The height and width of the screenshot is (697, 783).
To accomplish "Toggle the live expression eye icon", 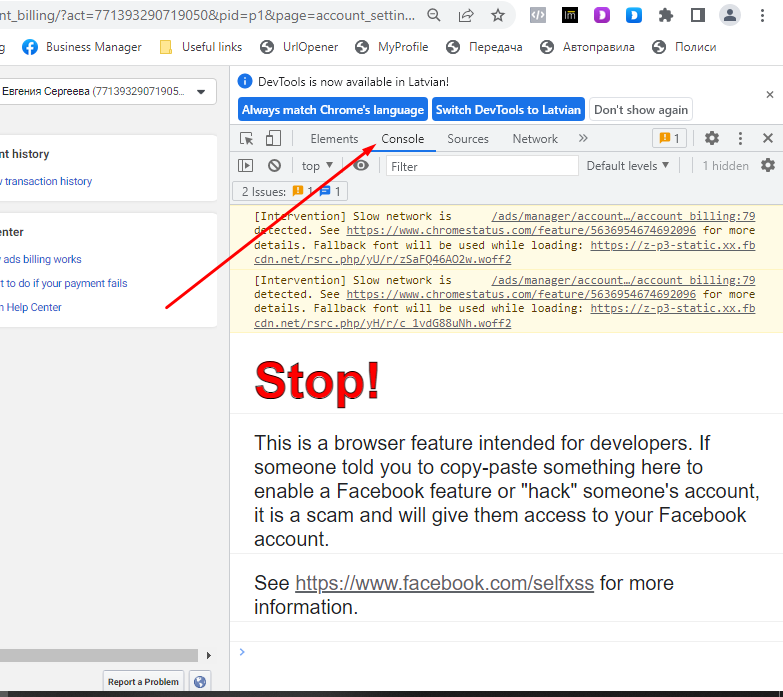I will pos(361,165).
